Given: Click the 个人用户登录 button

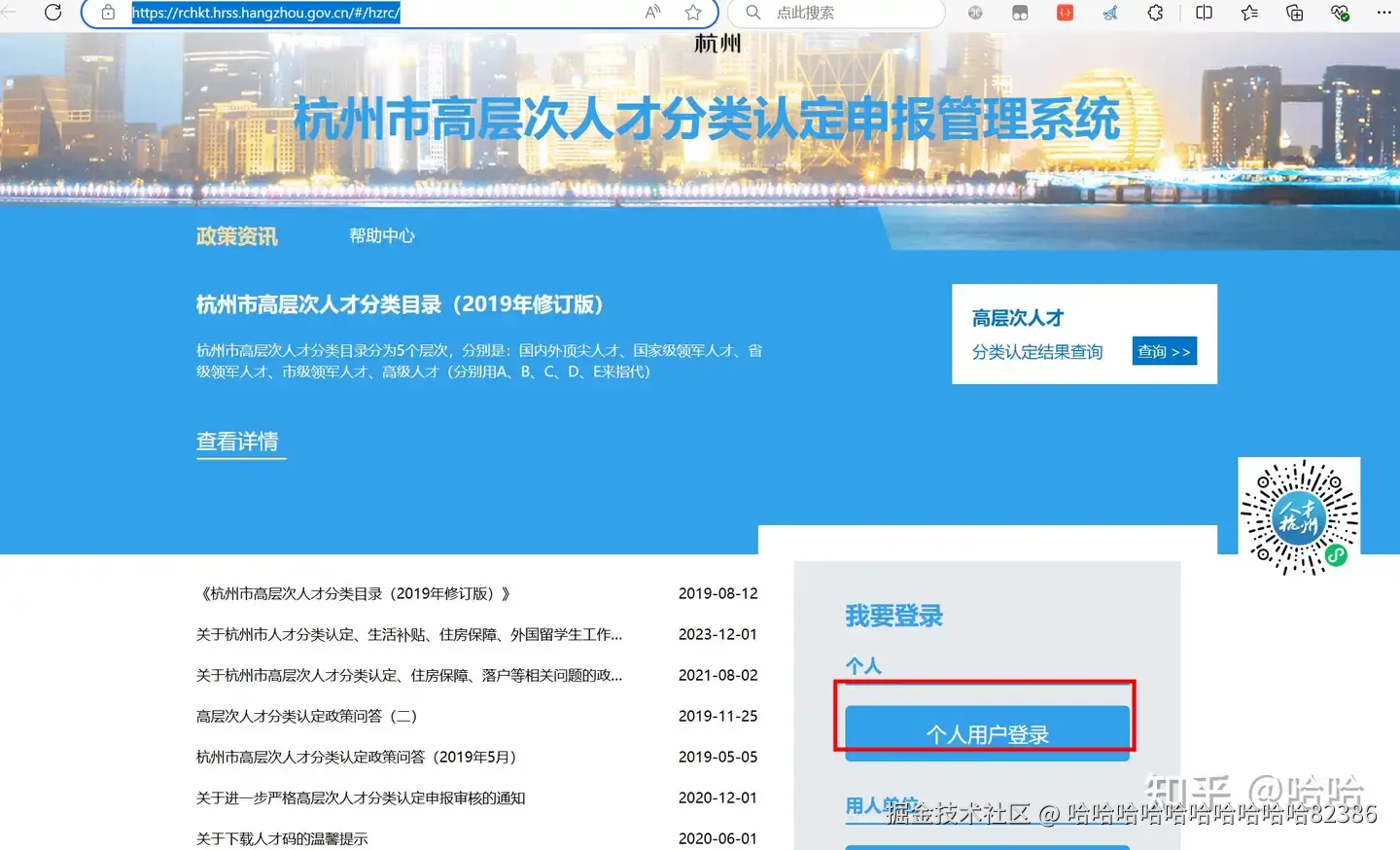Looking at the screenshot, I should (987, 733).
